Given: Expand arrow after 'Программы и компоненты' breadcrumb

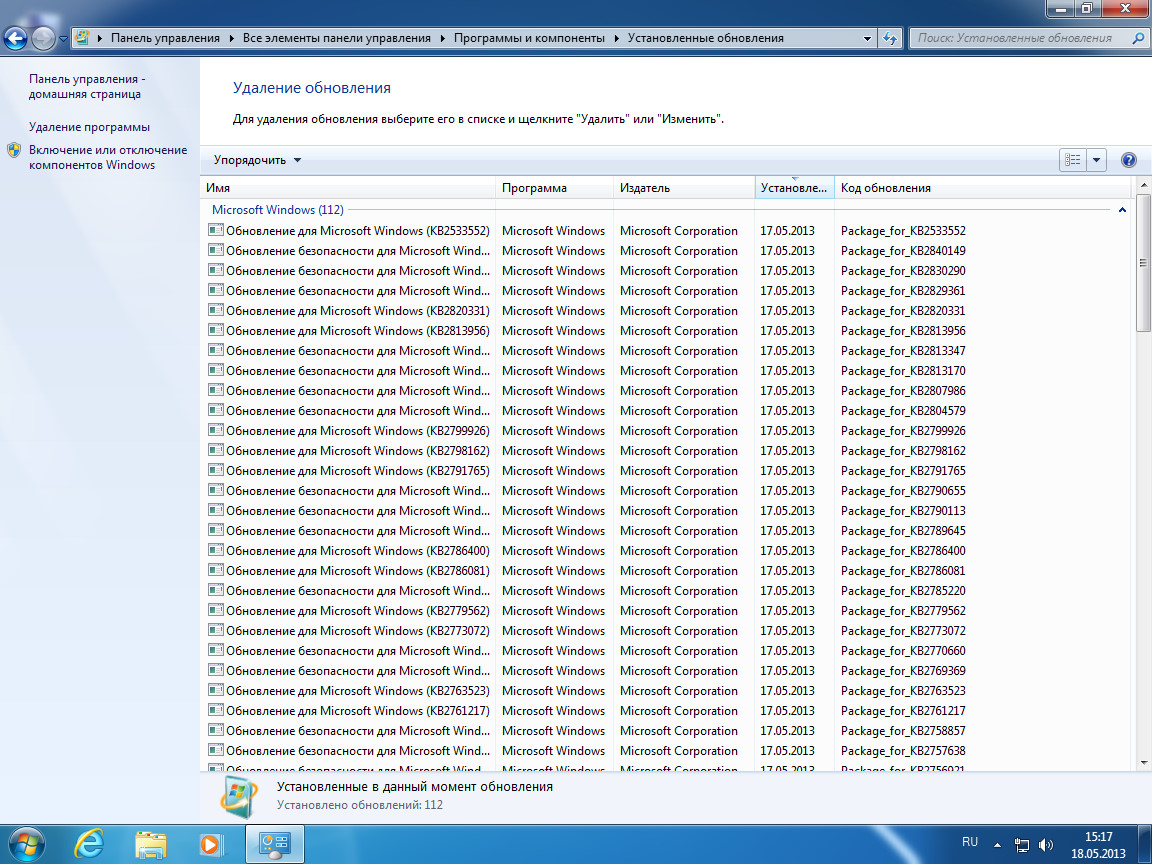Looking at the screenshot, I should pos(616,38).
